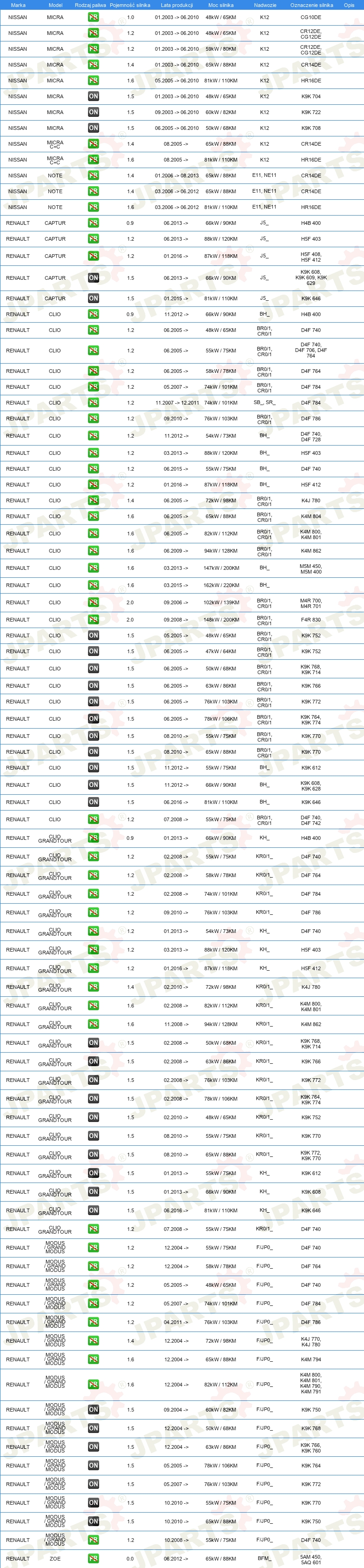The height and width of the screenshot is (1568, 364).
Task: Click the PB icon in the CAPTUR H5F 408, H5F 412 row
Action: click(93, 256)
